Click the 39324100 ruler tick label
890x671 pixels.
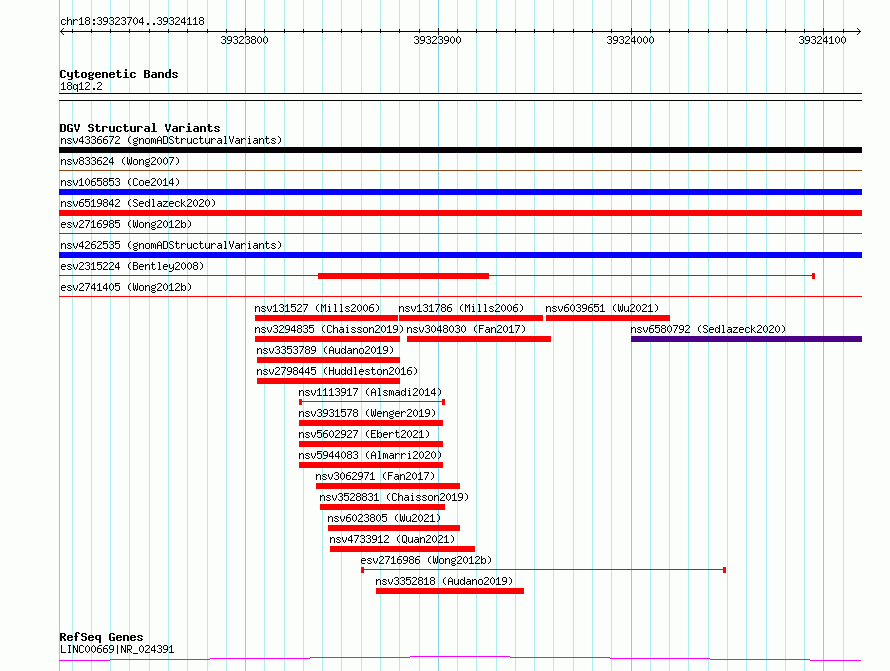822,40
